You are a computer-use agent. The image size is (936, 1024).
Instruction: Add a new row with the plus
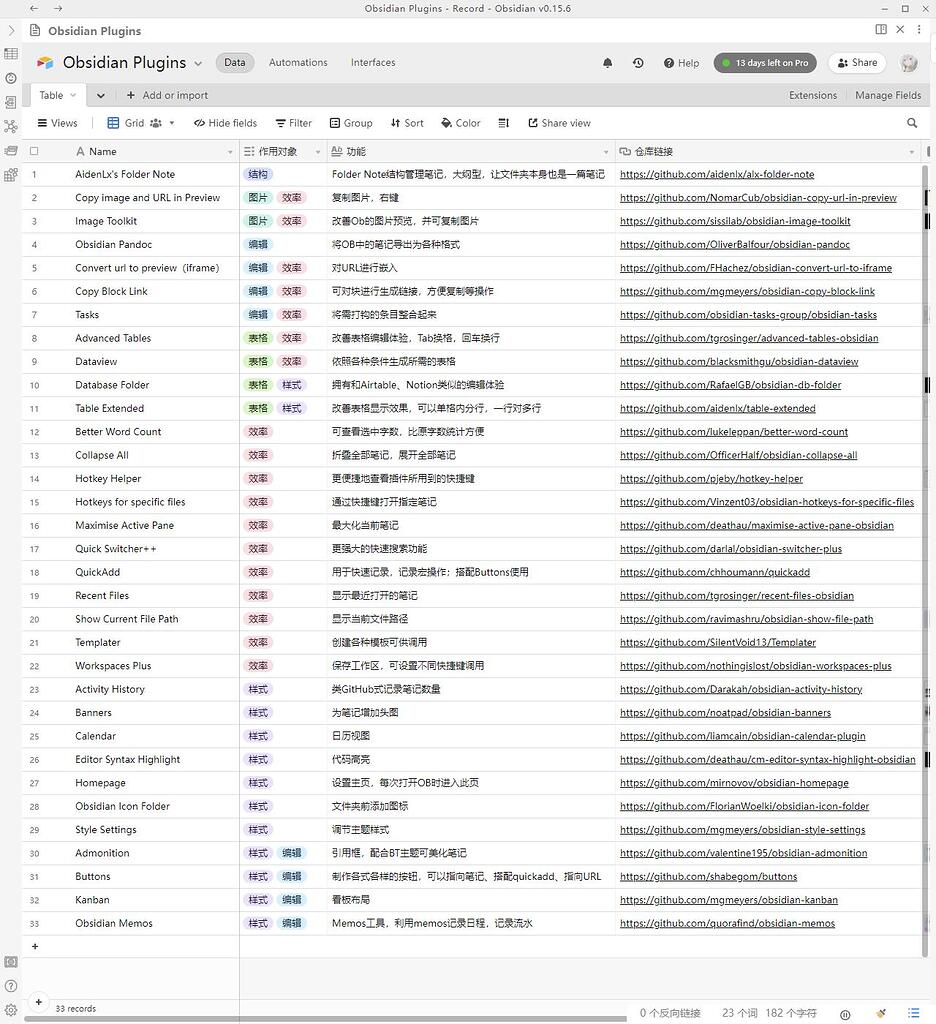[x=35, y=946]
